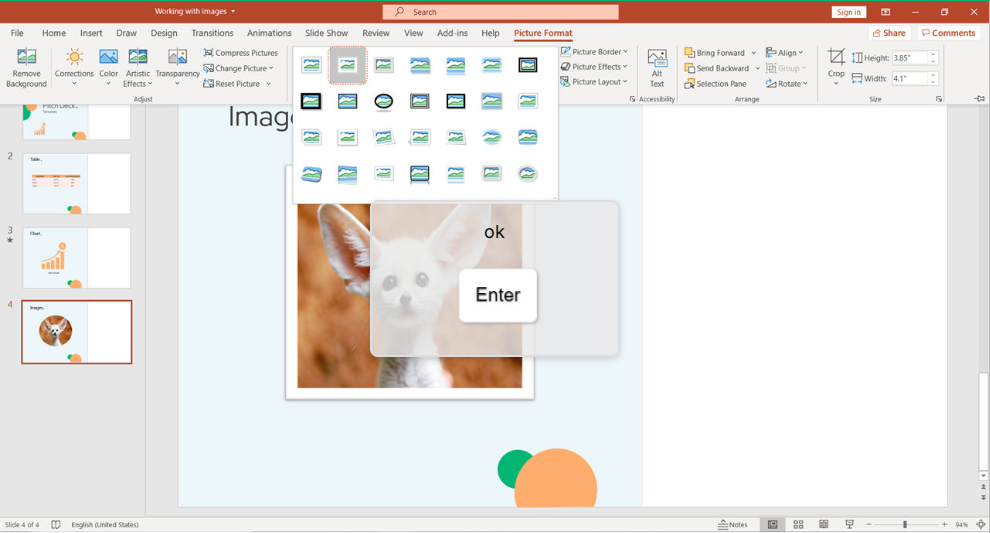Select the first style in bottom row
The image size is (990, 533).
click(311, 173)
